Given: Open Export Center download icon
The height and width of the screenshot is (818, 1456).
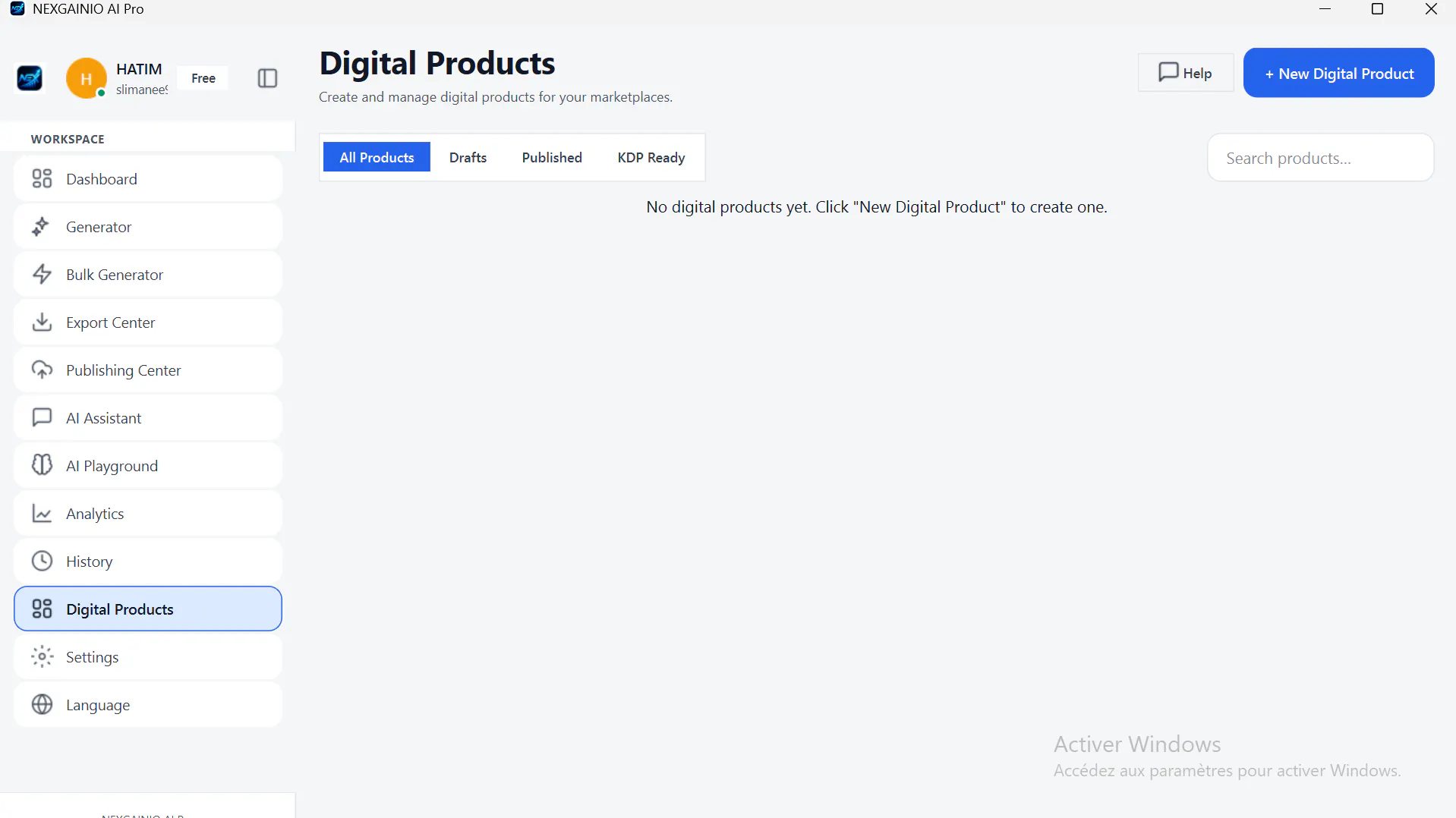Looking at the screenshot, I should click(42, 322).
